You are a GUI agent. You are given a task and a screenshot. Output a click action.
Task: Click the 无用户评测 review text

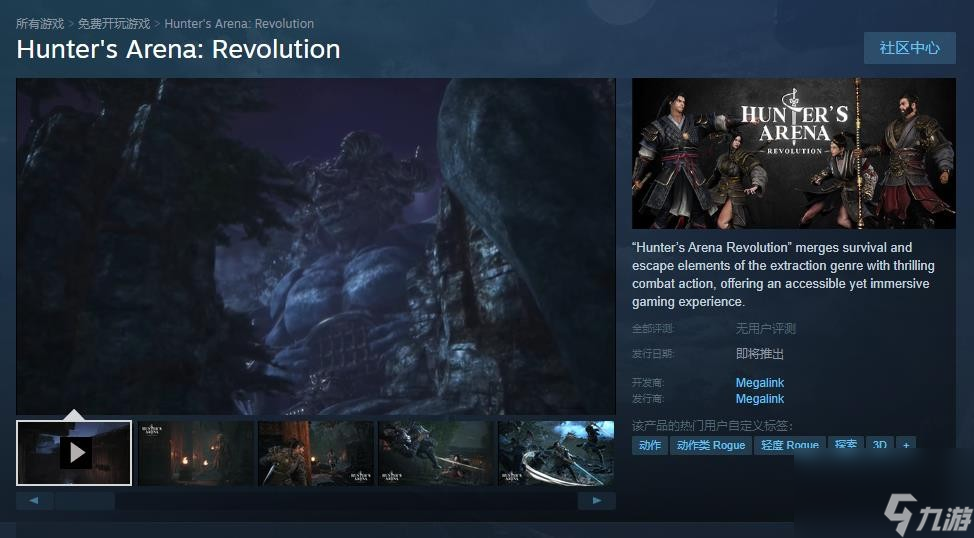[x=765, y=329]
